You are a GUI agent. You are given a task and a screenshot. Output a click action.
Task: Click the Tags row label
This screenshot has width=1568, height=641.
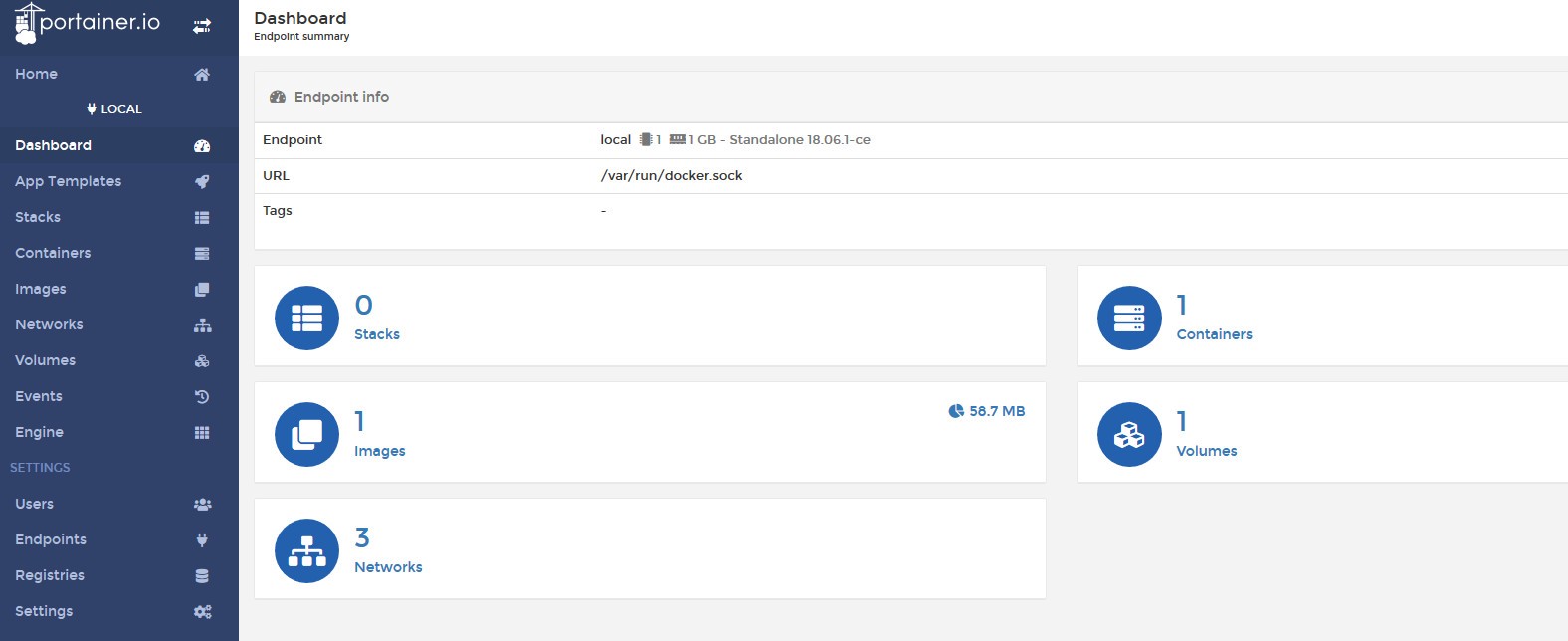coord(278,211)
